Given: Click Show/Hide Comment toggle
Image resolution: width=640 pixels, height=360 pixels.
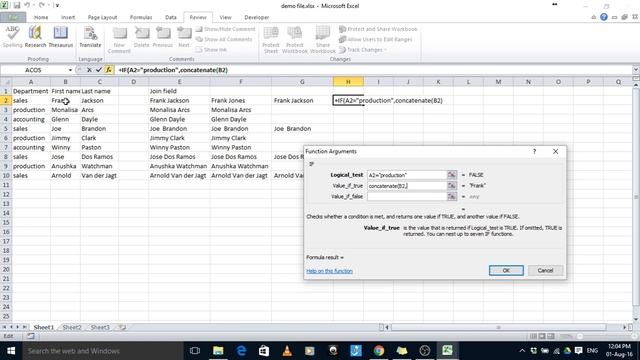Looking at the screenshot, I should tap(225, 29).
